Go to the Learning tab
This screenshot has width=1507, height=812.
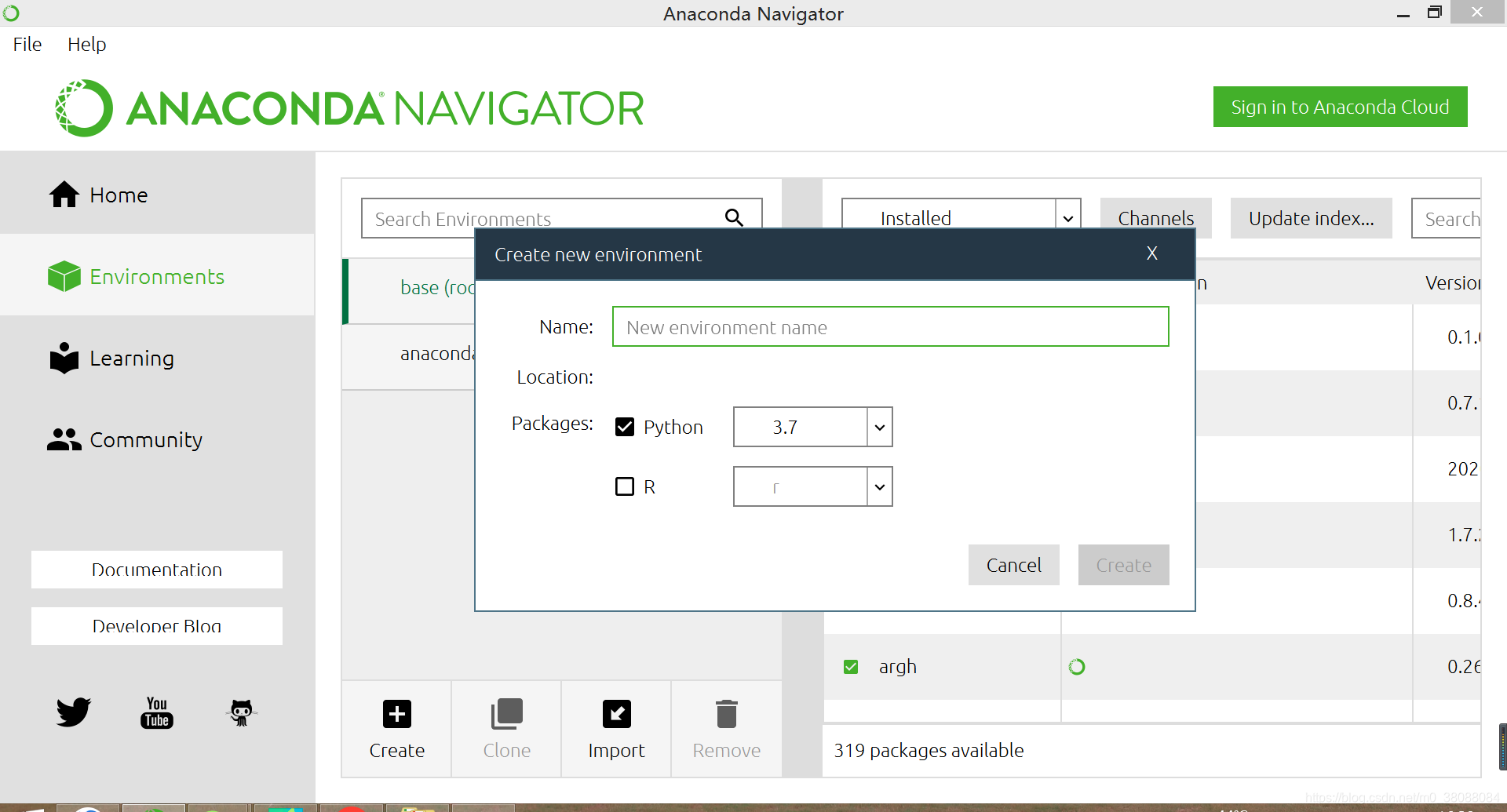pos(157,358)
